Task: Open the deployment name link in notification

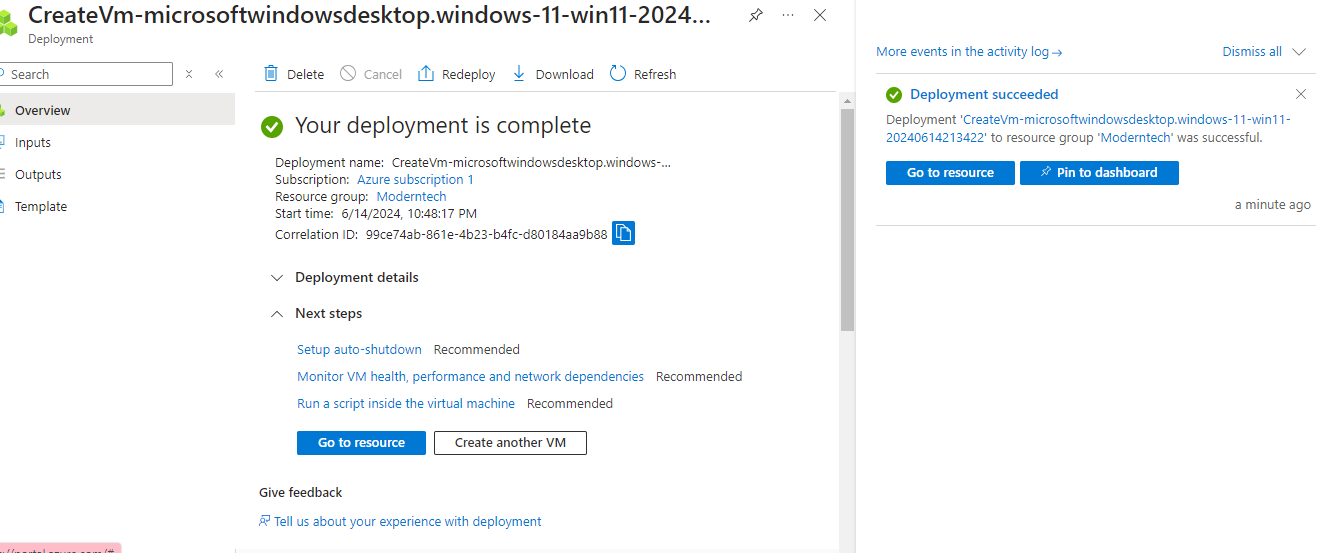Action: point(1089,129)
